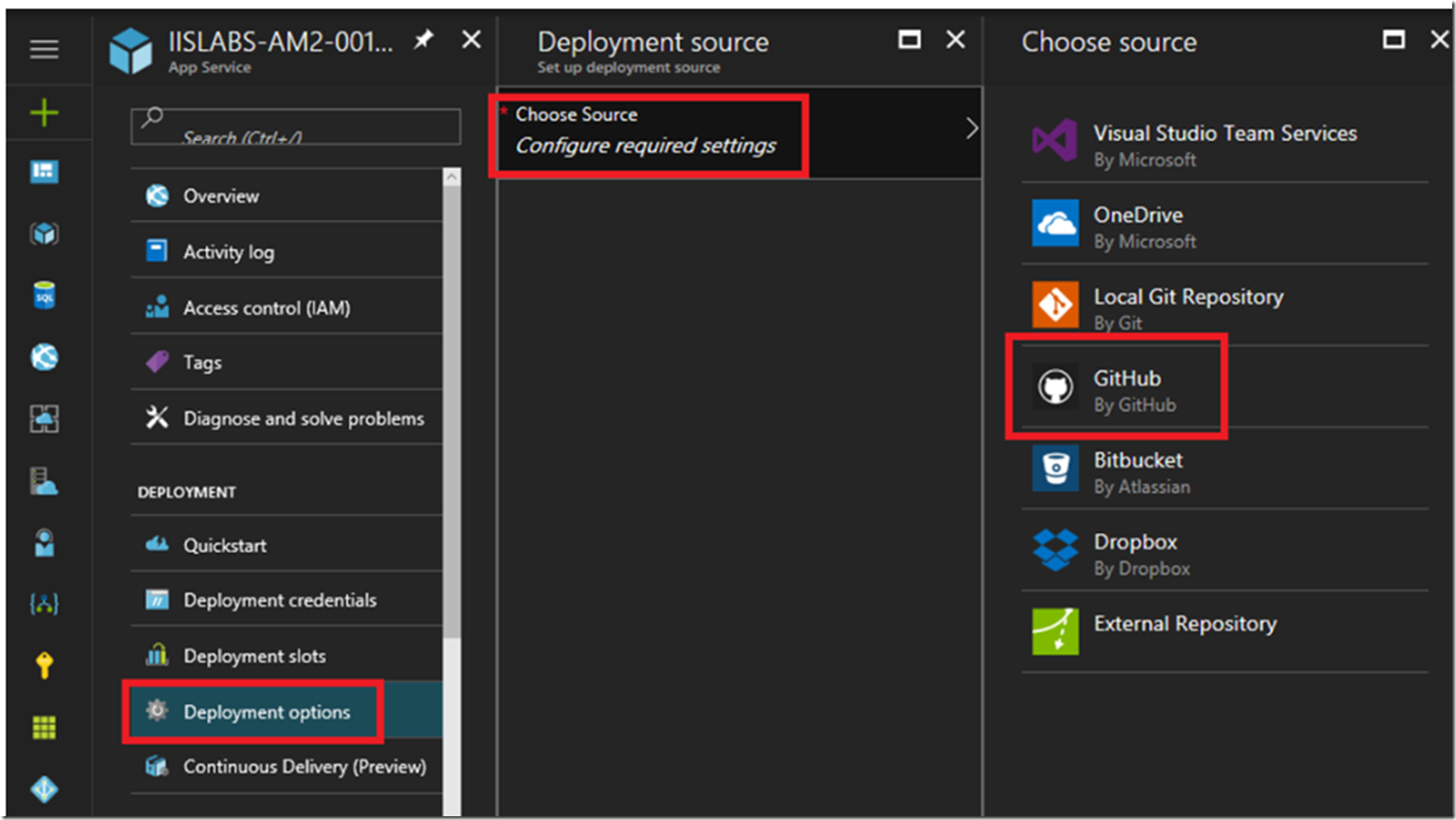This screenshot has width=1456, height=820.
Task: Select OneDrive as the source
Action: click(1225, 224)
